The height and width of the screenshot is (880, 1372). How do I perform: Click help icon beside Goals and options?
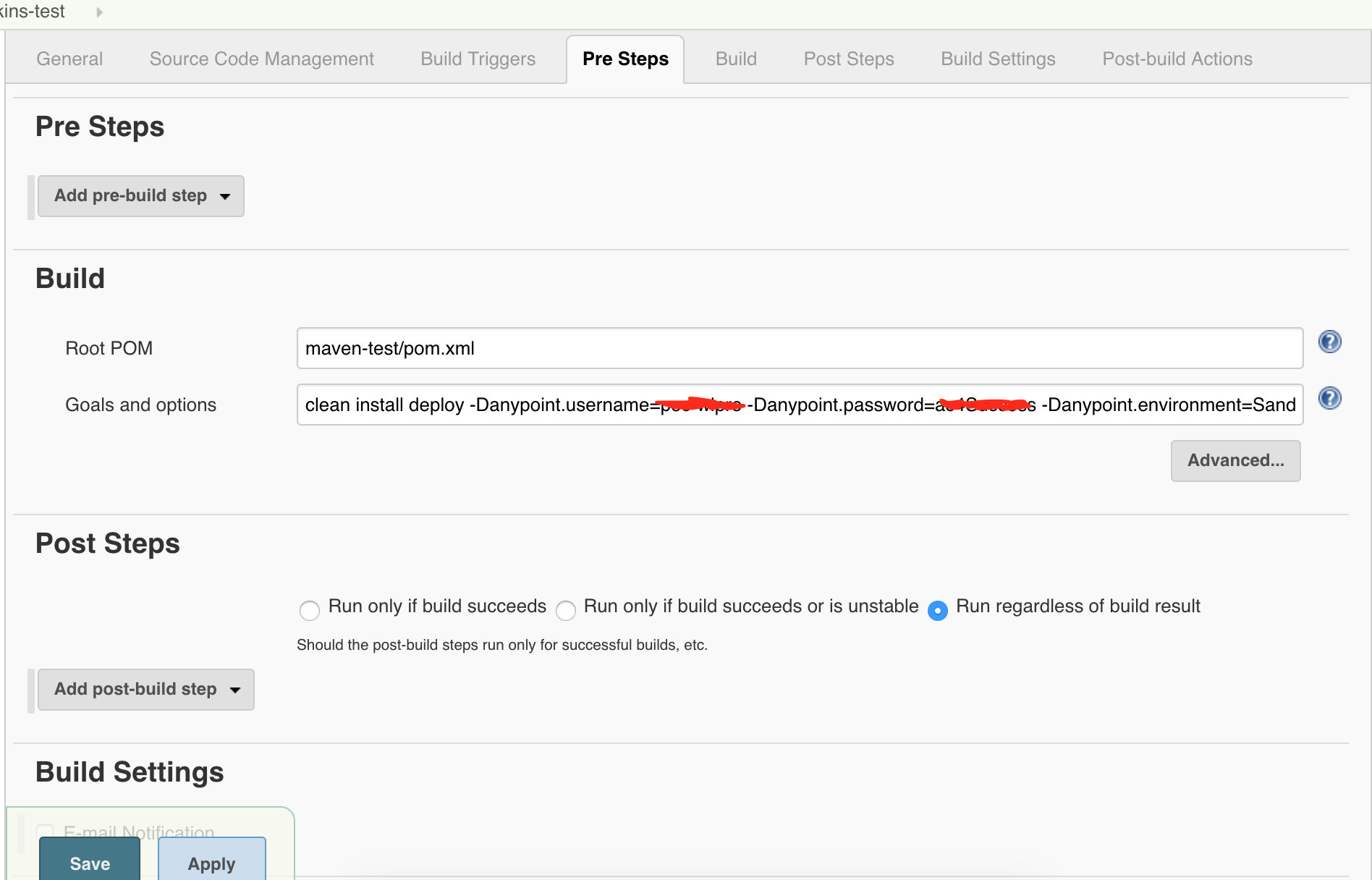(x=1329, y=398)
